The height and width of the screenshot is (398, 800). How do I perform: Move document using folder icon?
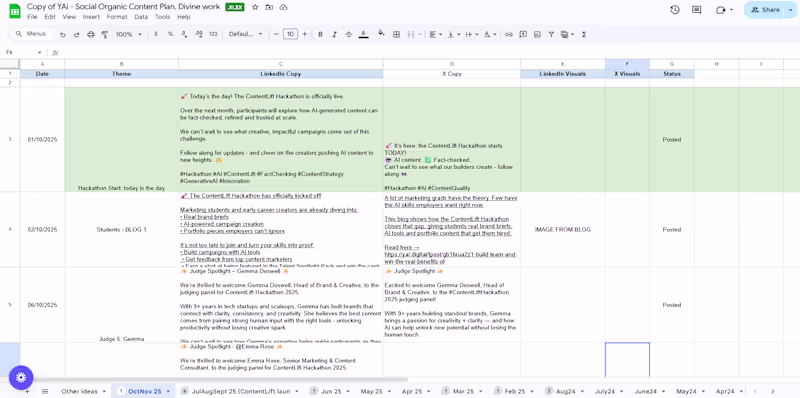[x=269, y=7]
